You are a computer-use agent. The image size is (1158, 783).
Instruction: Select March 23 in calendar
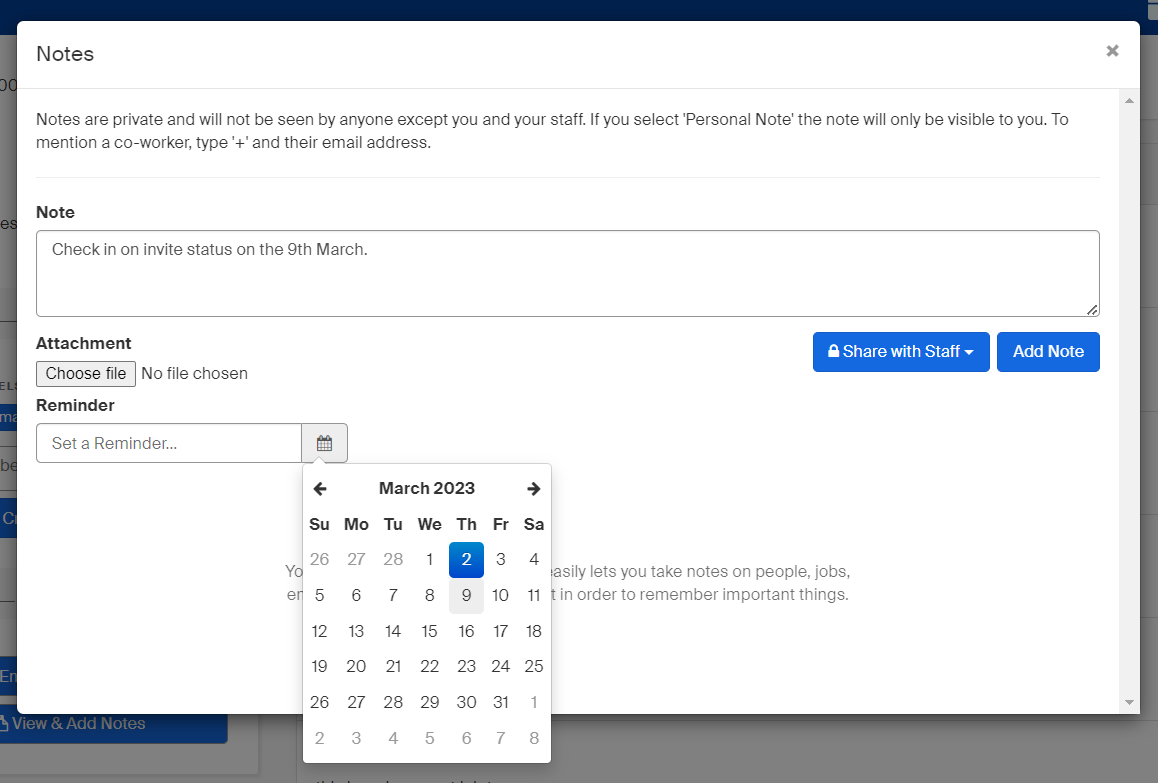[x=466, y=667]
